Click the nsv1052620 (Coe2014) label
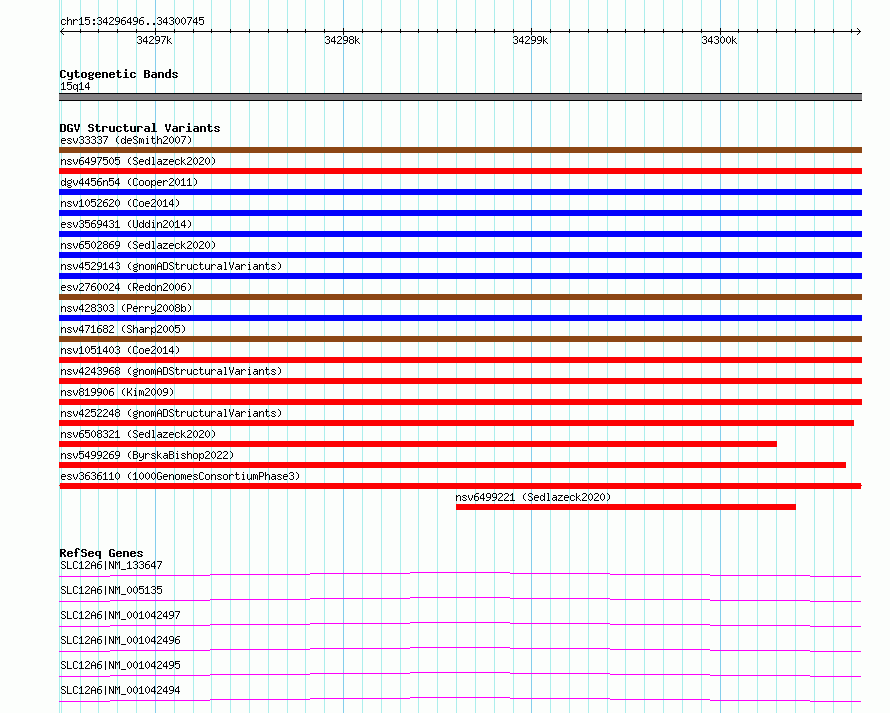 click(x=120, y=203)
